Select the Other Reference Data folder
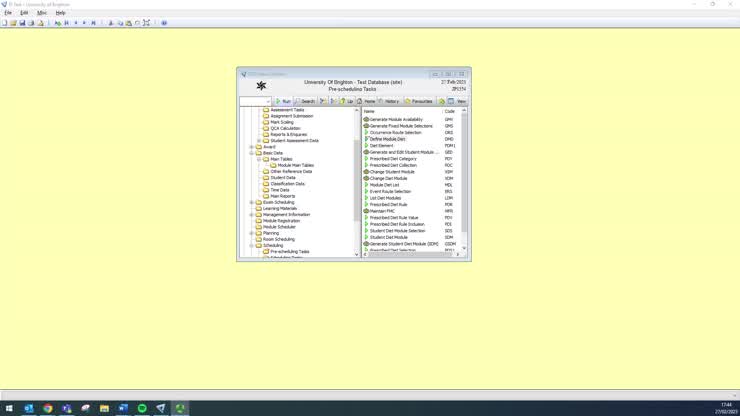Viewport: 740px width, 416px height. pyautogui.click(x=291, y=171)
